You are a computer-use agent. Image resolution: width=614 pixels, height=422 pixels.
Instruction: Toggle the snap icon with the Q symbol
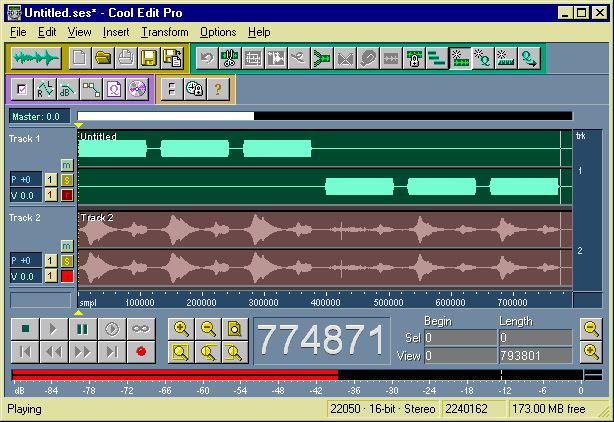(x=483, y=58)
